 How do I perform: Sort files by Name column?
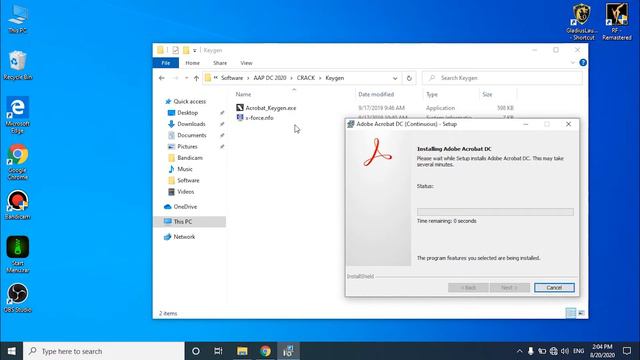[x=243, y=94]
